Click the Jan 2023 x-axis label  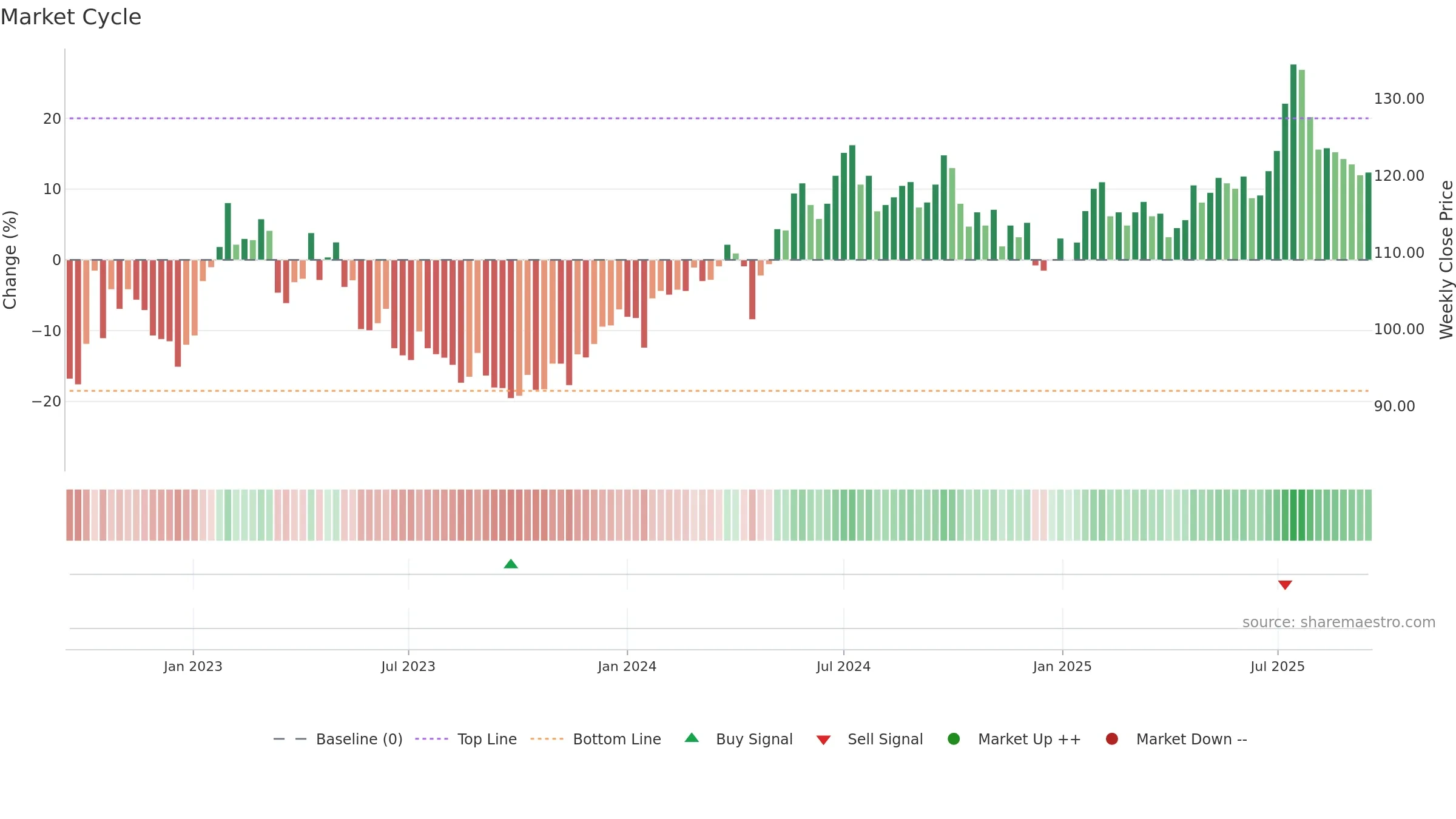coord(193,666)
